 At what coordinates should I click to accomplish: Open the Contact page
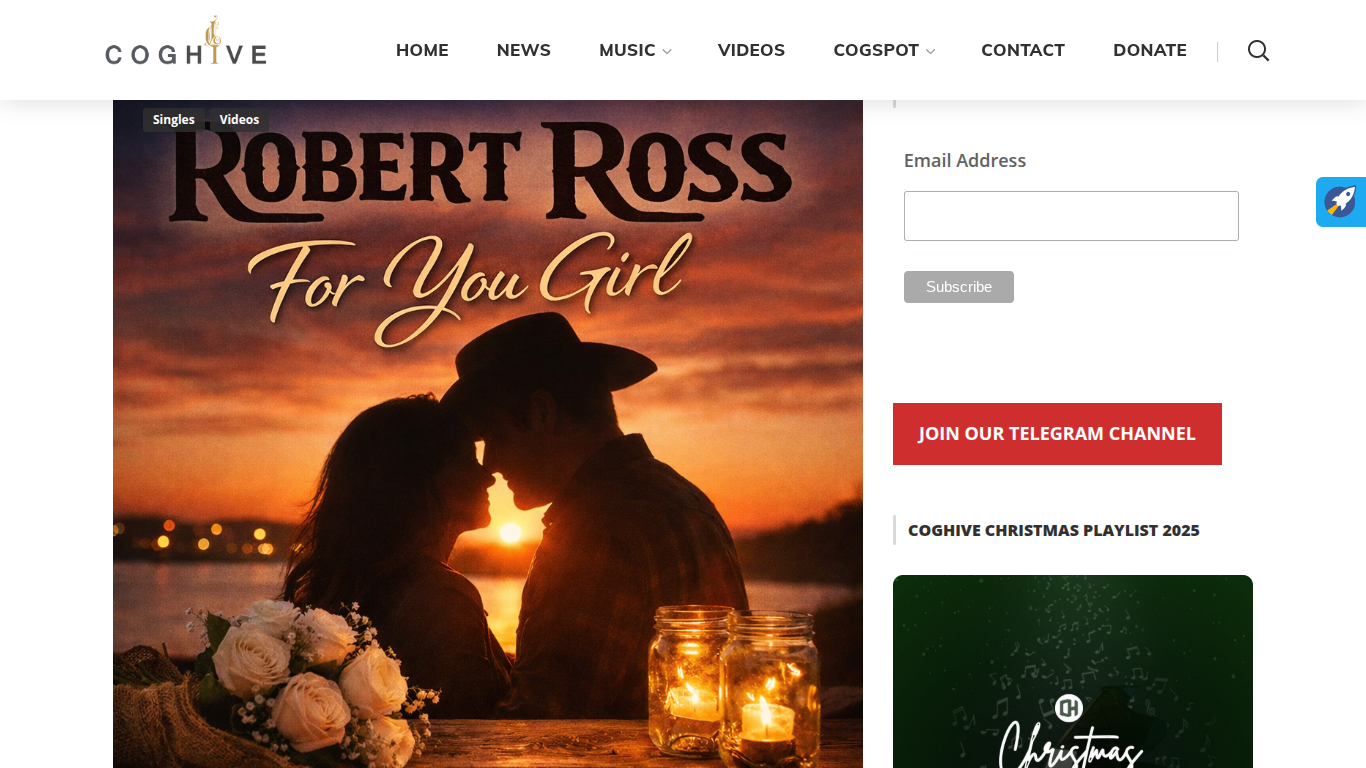[x=1023, y=50]
